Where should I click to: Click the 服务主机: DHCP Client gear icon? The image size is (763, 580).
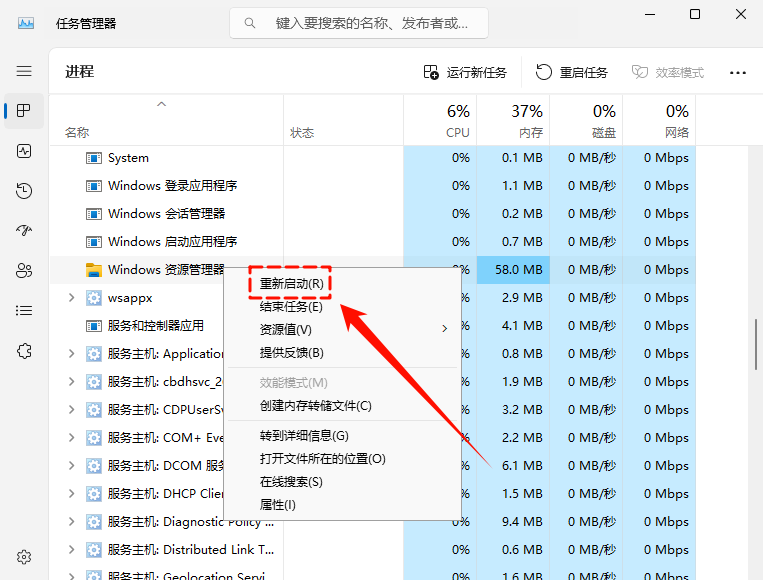click(x=93, y=494)
